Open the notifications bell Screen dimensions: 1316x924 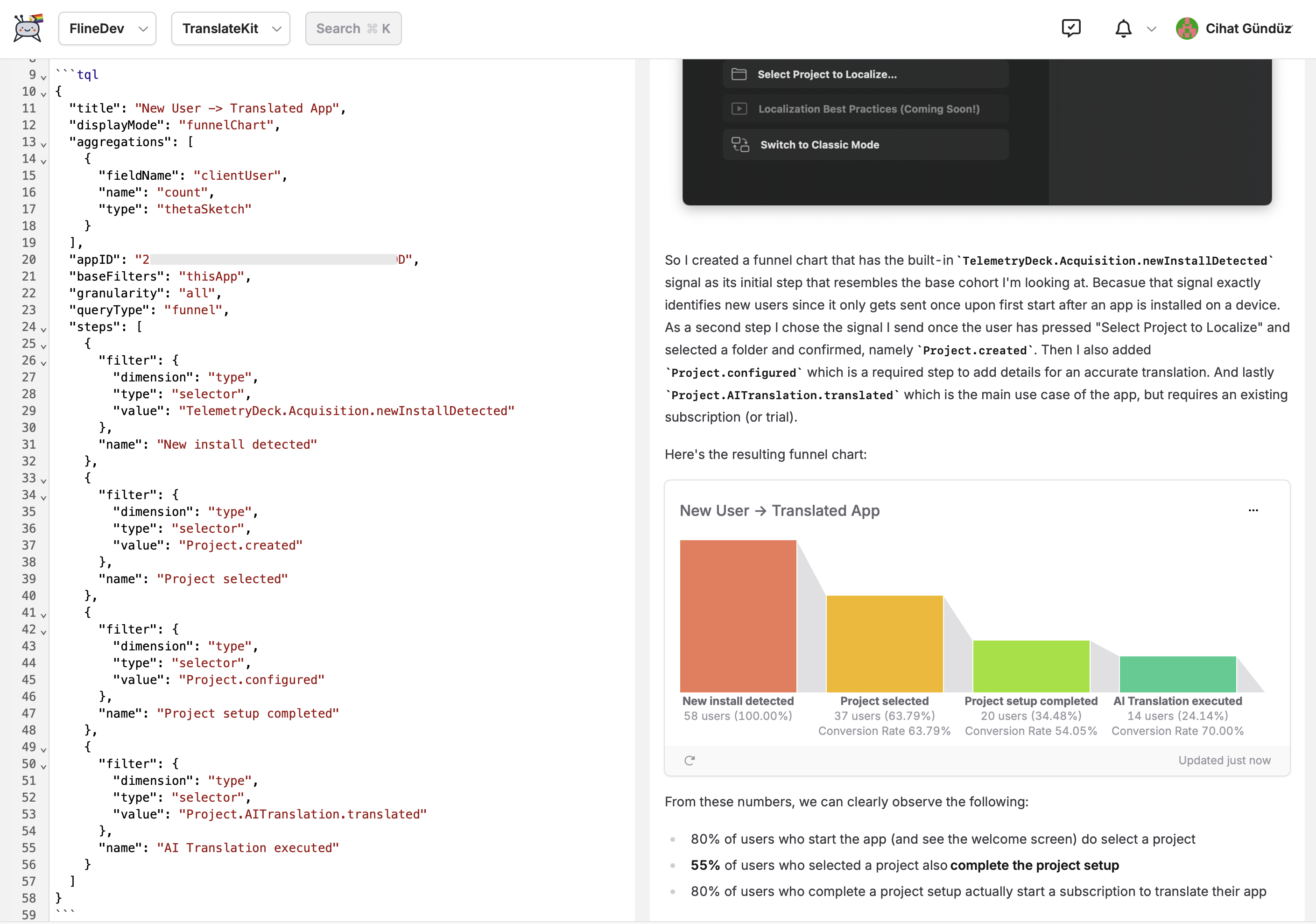tap(1123, 28)
